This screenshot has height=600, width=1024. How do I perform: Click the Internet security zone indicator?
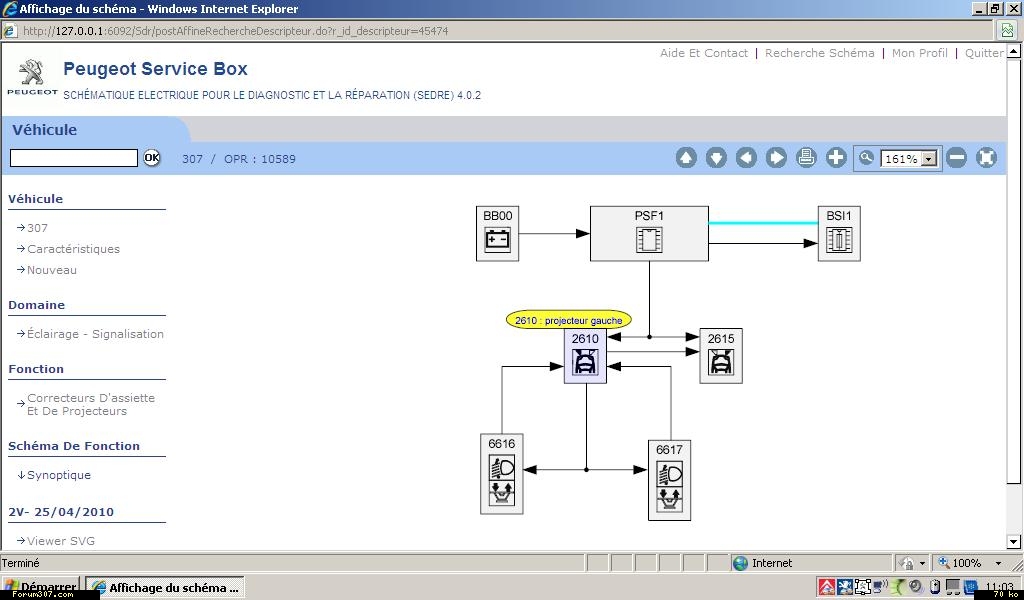point(762,563)
